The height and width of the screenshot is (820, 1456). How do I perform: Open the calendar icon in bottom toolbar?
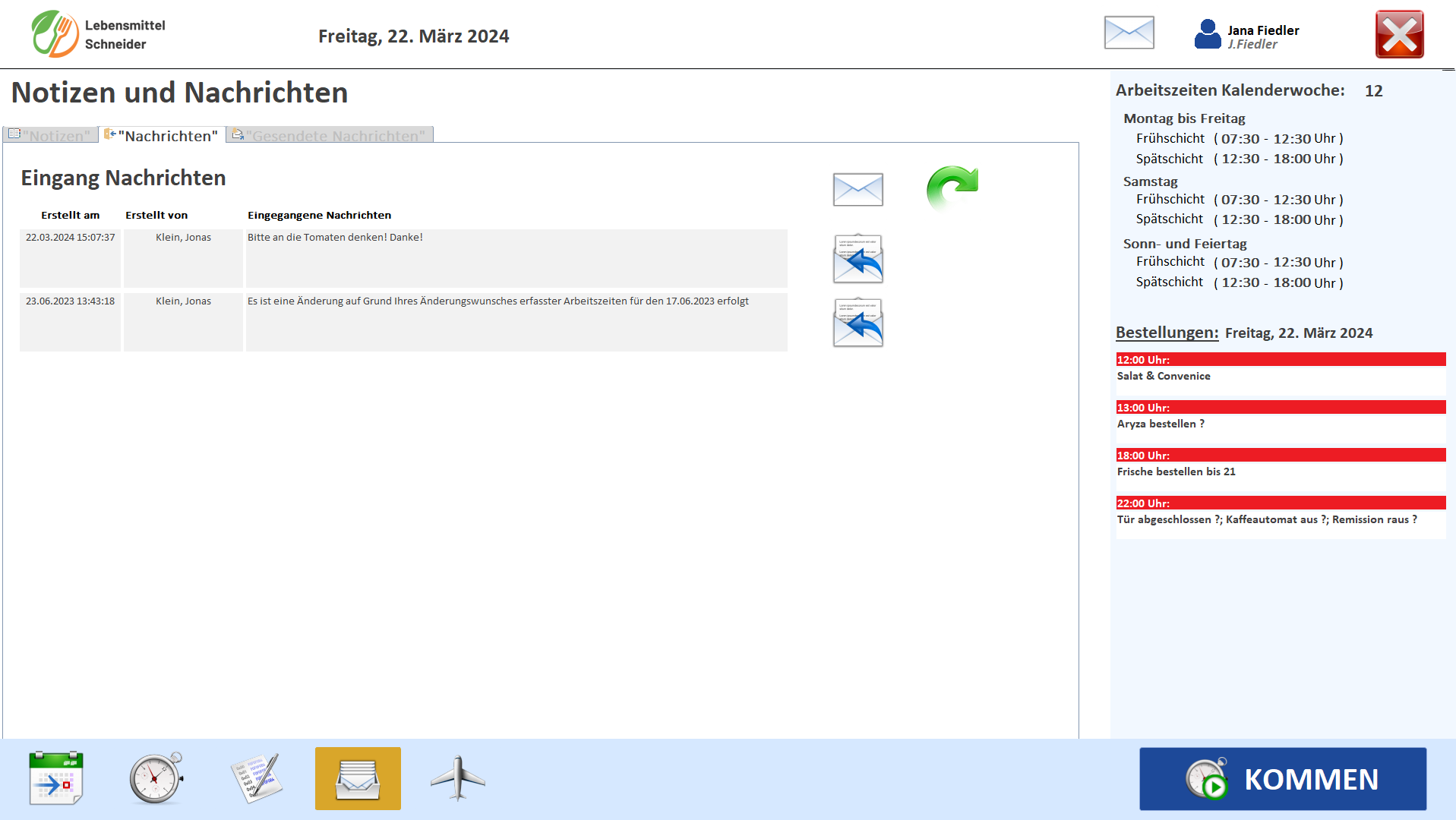pos(55,778)
